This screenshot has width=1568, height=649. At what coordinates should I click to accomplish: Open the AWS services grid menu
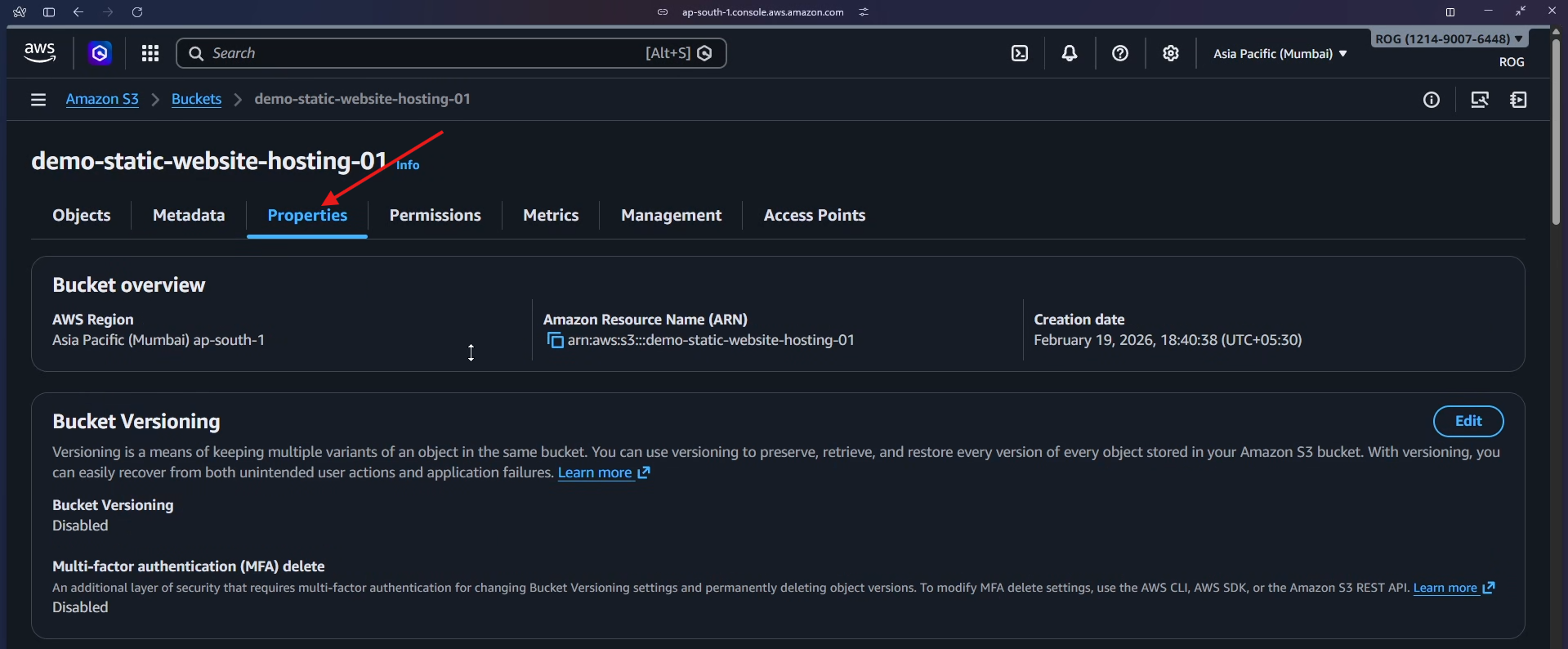tap(150, 53)
